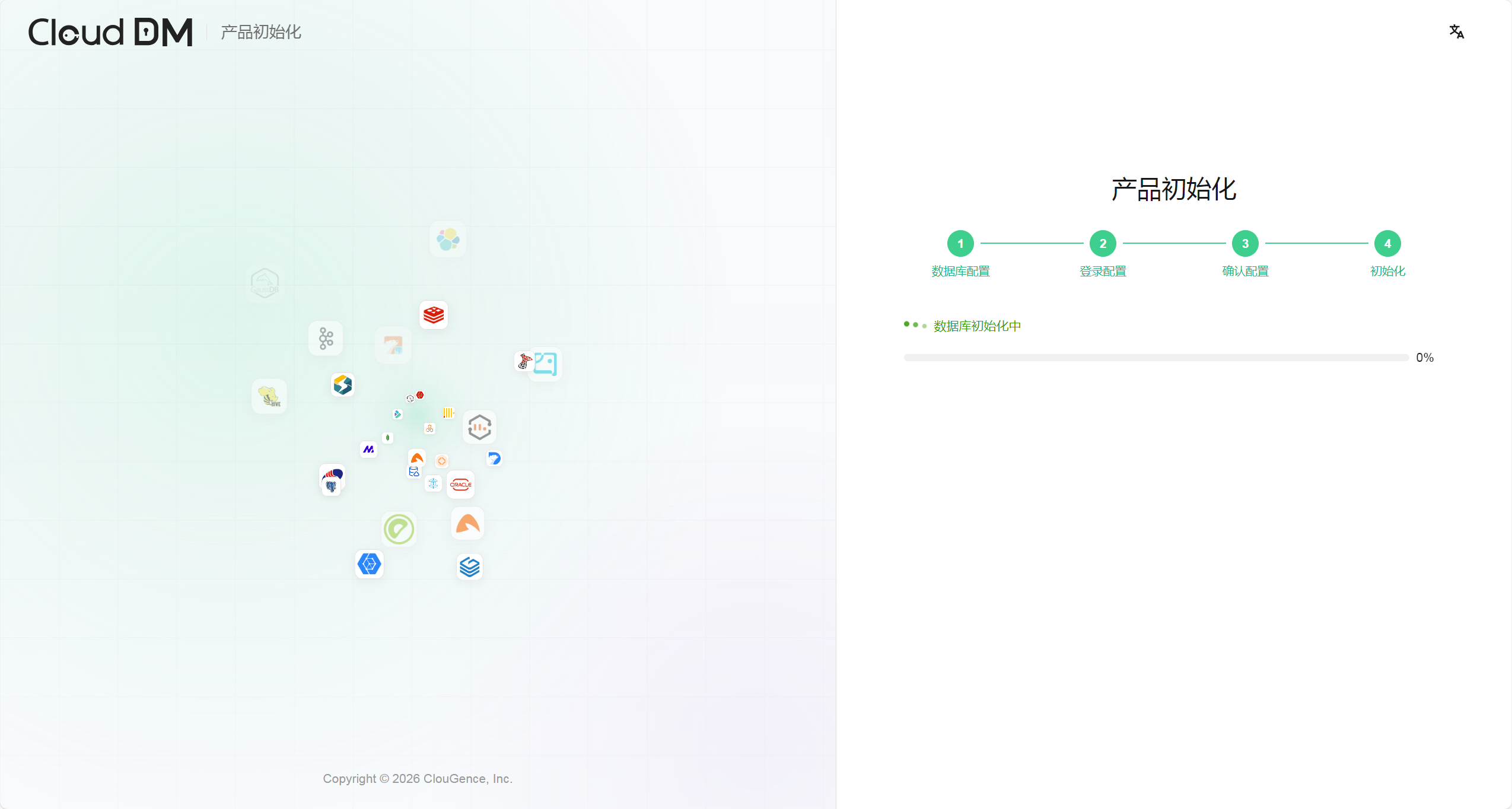Viewport: 1512px width, 809px height.
Task: Click the Cloud DM logo
Action: point(111,32)
